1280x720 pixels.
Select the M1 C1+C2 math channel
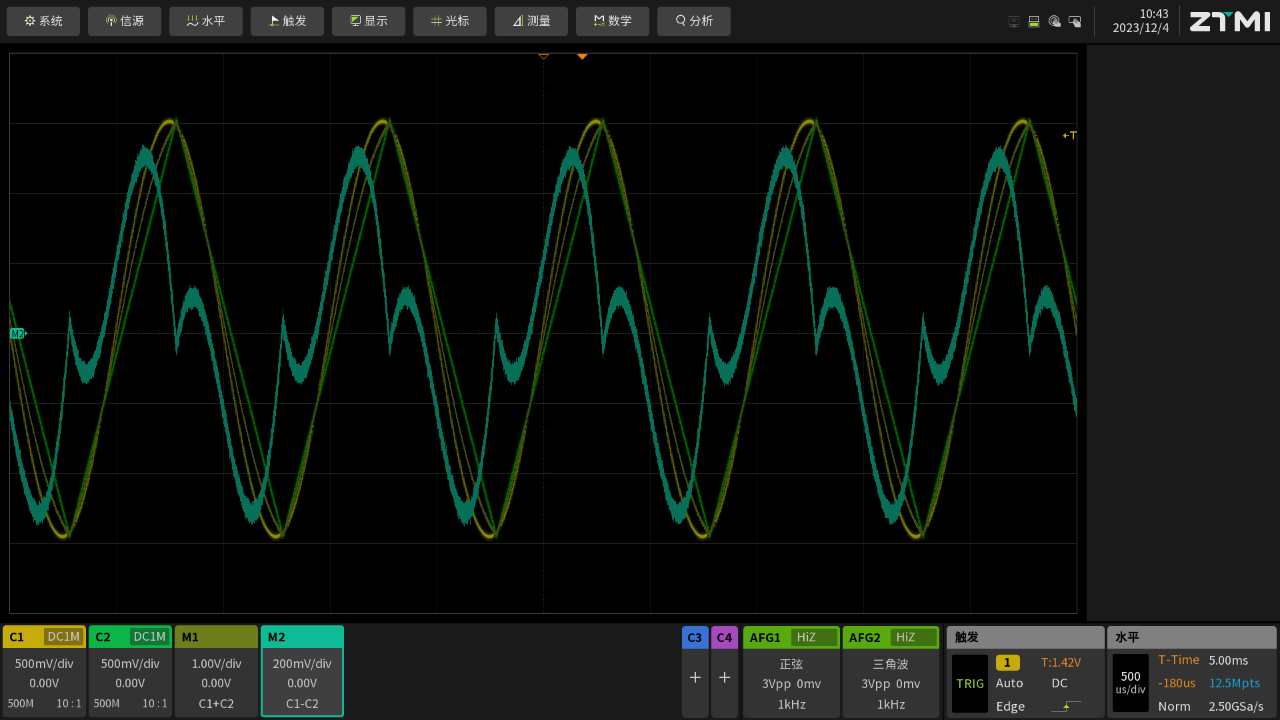pyautogui.click(x=216, y=671)
